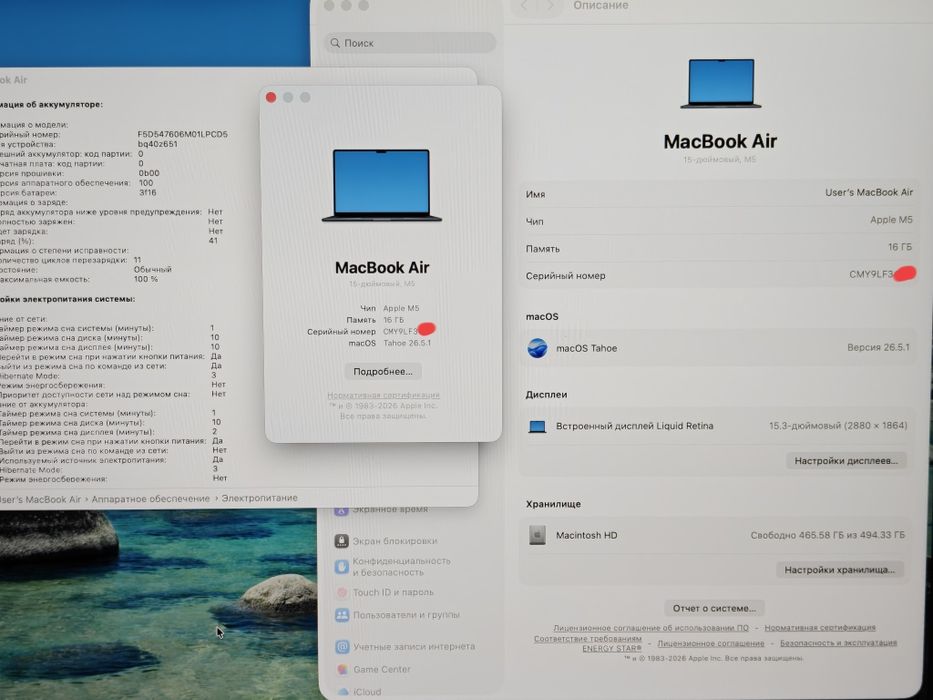933x700 pixels.
Task: Click Tahoe 26.5.1 in About This Mac window
Action: tap(407, 343)
